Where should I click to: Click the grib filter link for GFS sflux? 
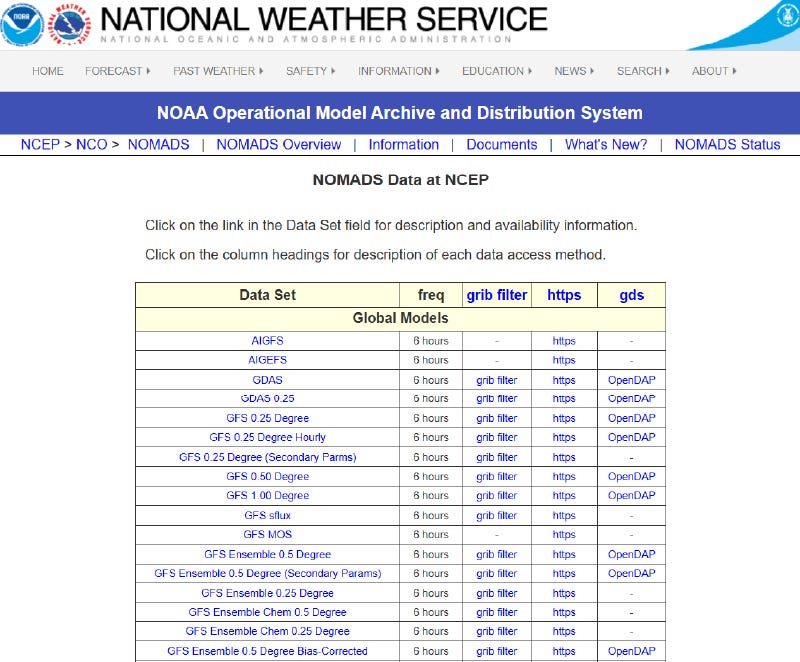(496, 515)
